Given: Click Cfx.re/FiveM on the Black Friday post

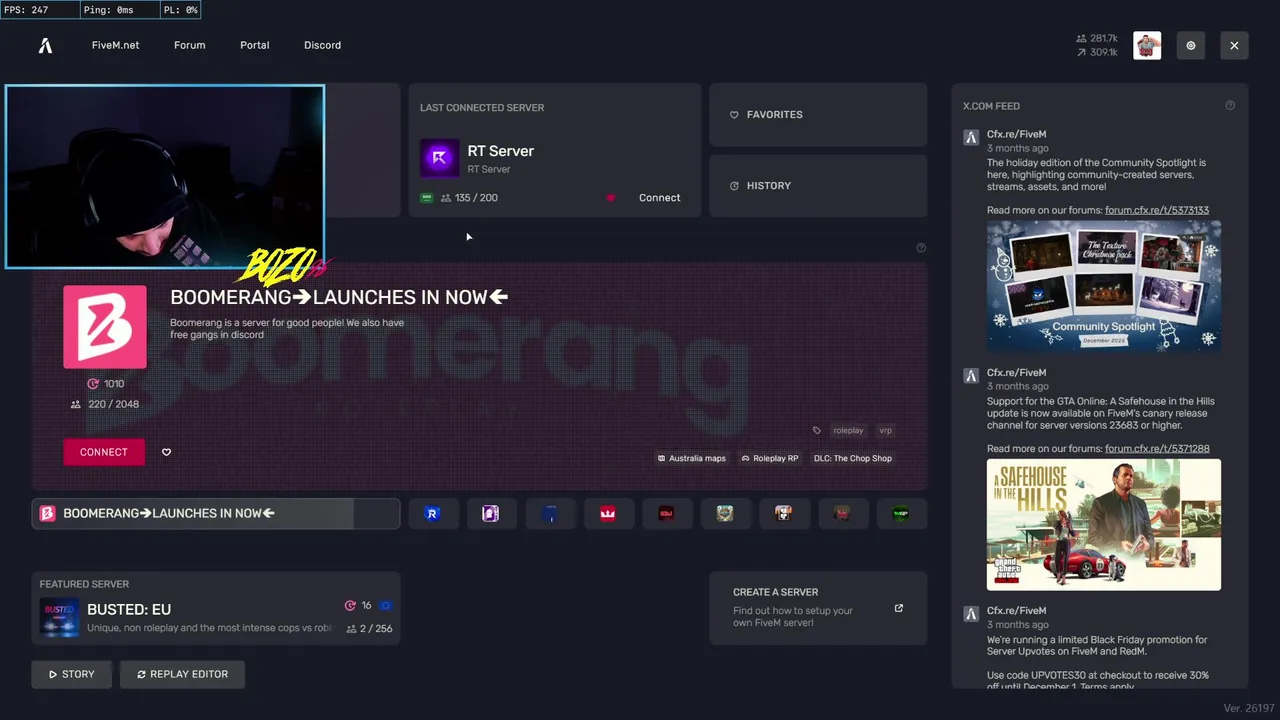Looking at the screenshot, I should tap(1016, 610).
